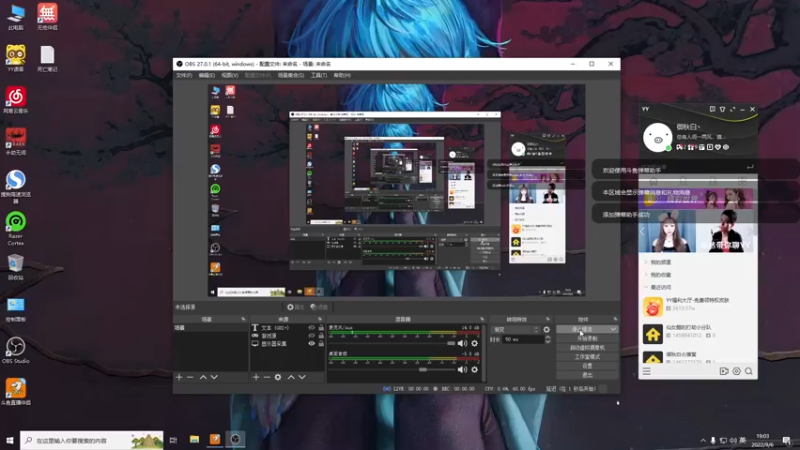Move source down in sources panel
Image resolution: width=800 pixels, height=450 pixels.
pyautogui.click(x=302, y=377)
